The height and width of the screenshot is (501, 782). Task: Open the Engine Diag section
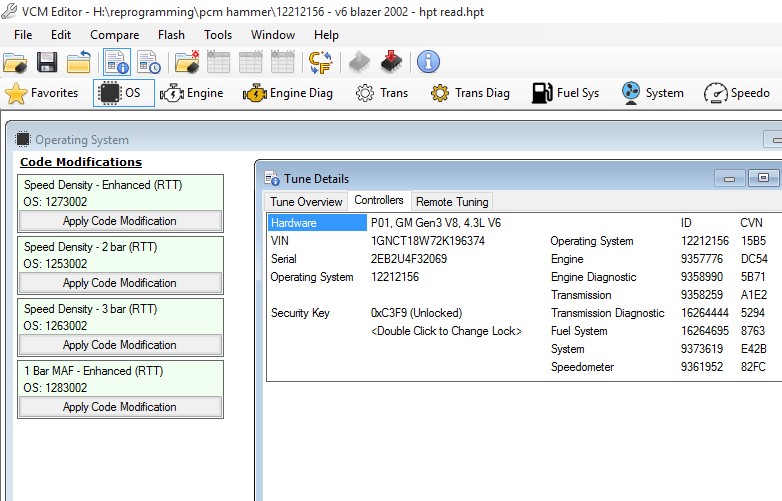coord(288,93)
